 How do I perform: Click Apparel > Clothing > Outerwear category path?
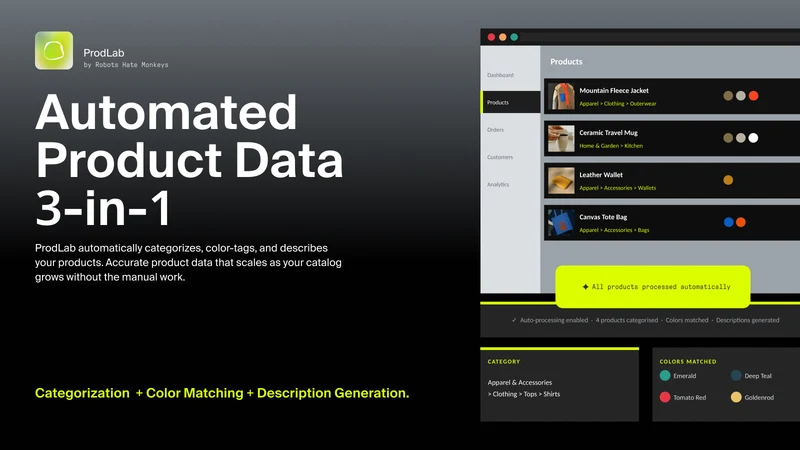[617, 104]
